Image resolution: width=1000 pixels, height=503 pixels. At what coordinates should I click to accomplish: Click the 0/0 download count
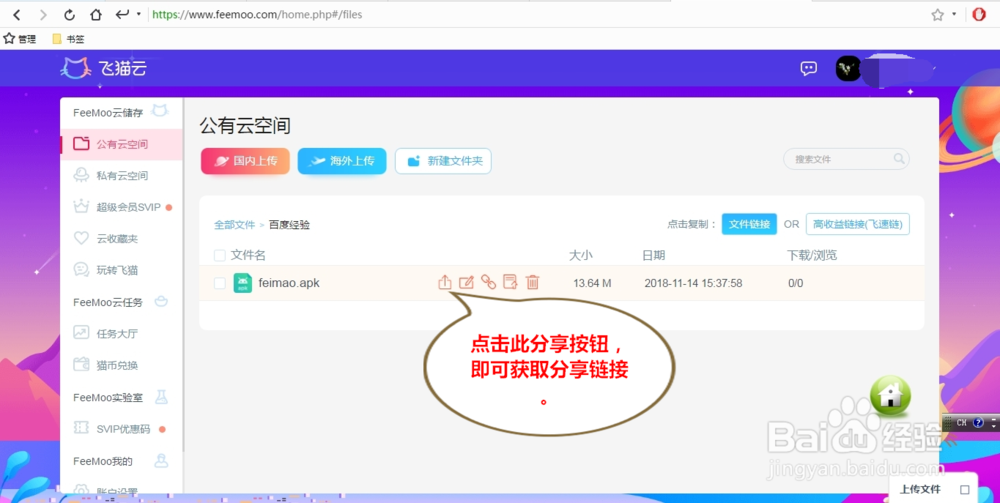795,283
